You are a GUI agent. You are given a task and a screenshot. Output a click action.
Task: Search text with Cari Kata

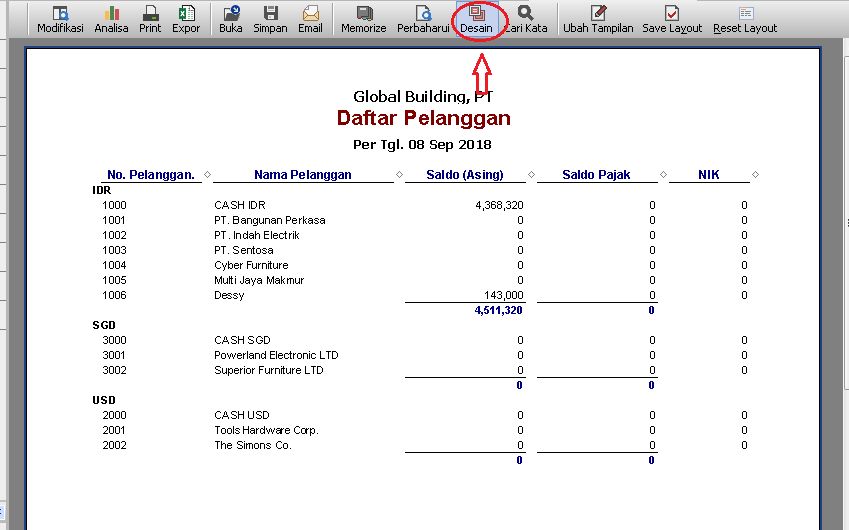click(525, 18)
